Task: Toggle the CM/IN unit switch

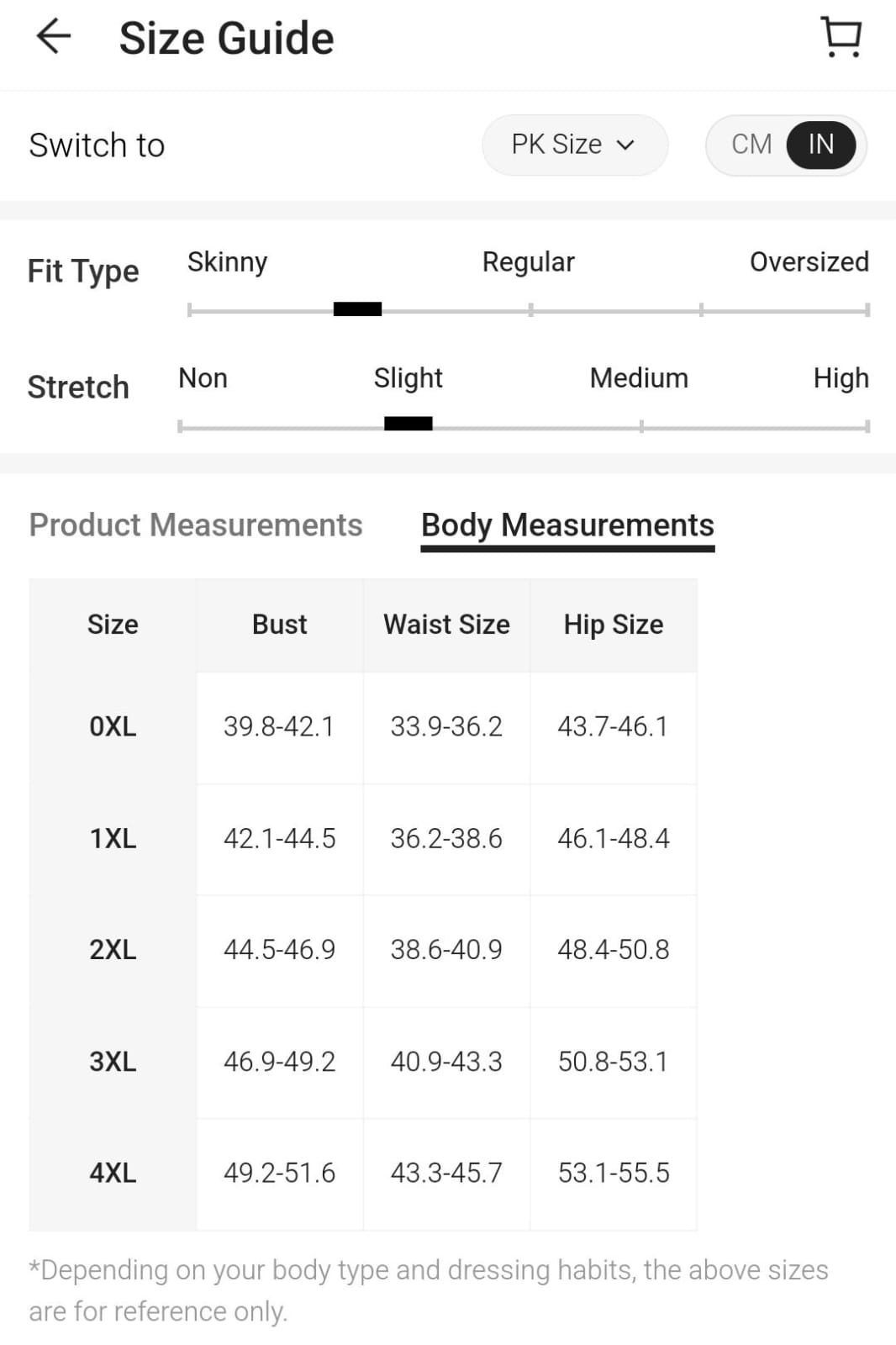Action: (786, 145)
